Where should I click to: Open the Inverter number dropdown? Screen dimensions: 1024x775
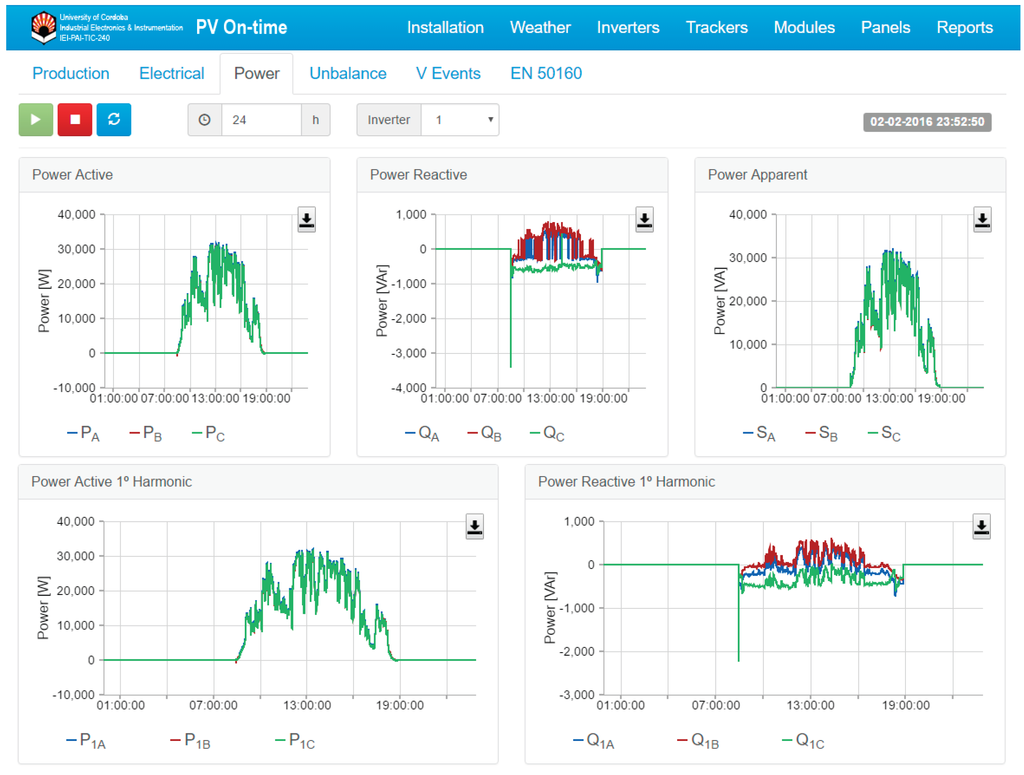[460, 120]
